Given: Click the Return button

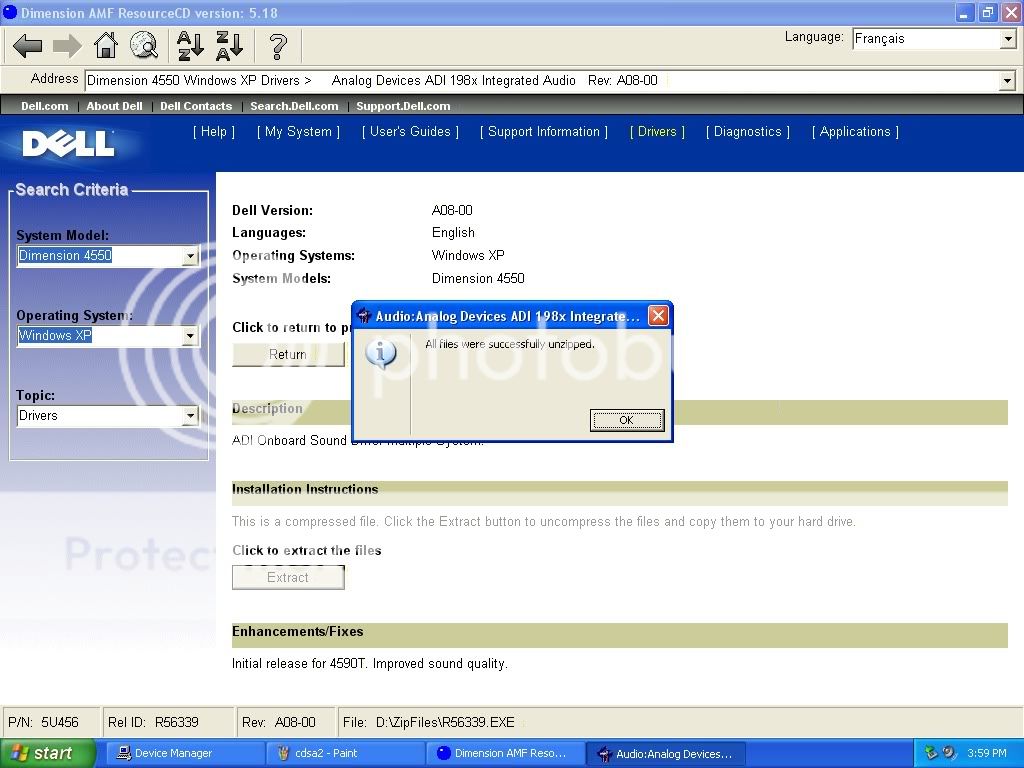Looking at the screenshot, I should click(x=288, y=354).
